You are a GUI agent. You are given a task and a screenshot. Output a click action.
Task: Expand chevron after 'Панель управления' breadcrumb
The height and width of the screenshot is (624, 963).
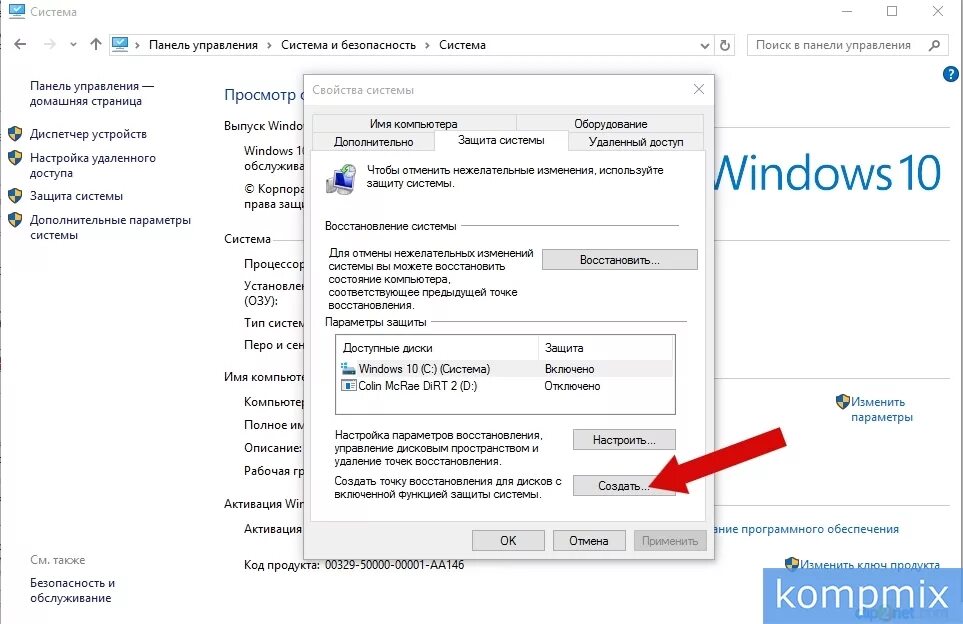(269, 45)
